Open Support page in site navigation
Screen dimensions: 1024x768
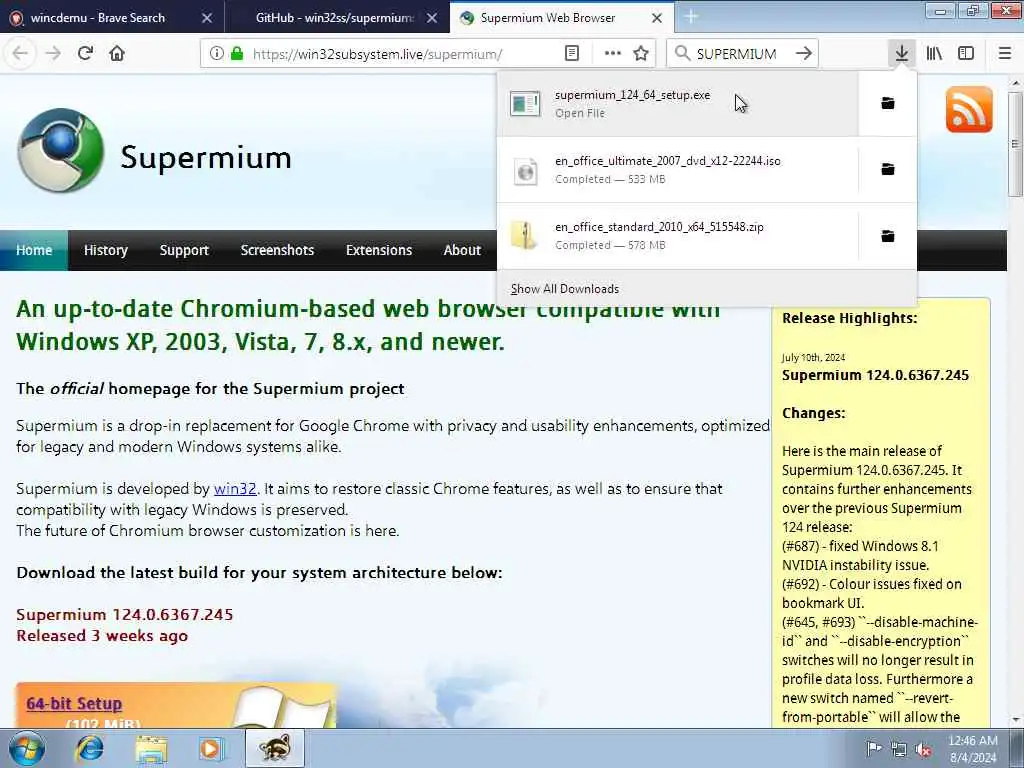[184, 250]
